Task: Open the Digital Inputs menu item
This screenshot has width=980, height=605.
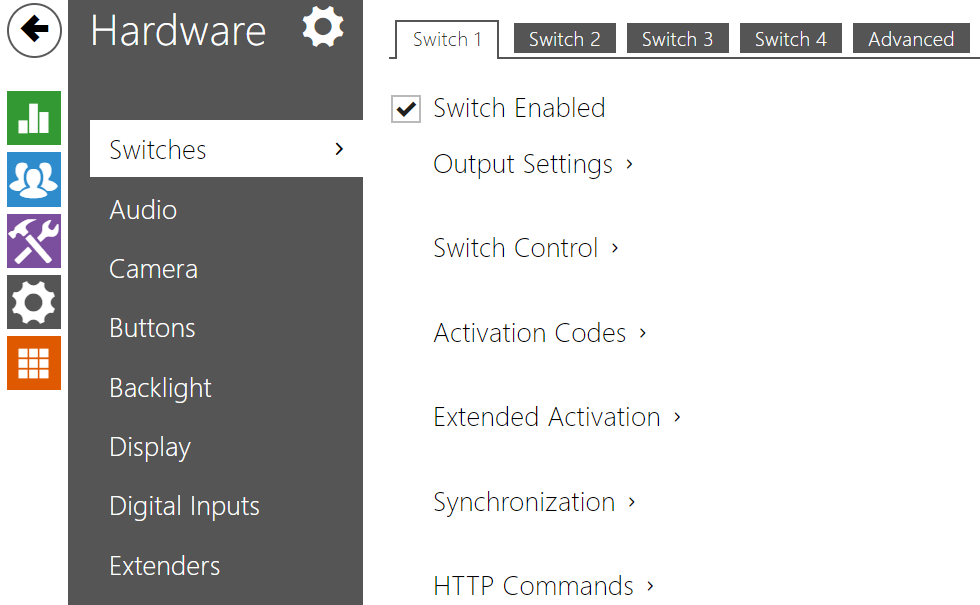Action: point(184,507)
